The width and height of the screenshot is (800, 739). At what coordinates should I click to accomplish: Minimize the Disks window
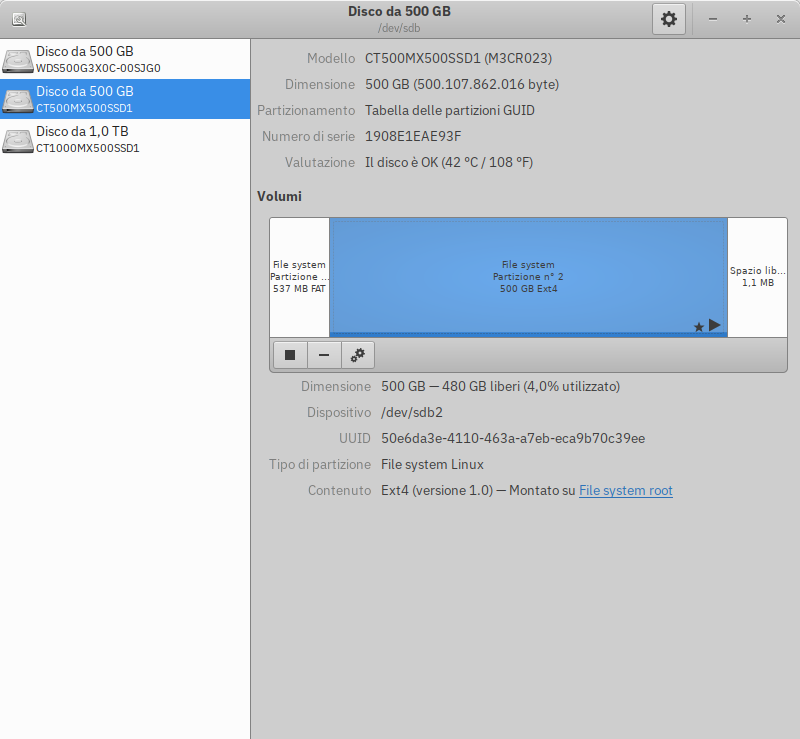tap(713, 19)
